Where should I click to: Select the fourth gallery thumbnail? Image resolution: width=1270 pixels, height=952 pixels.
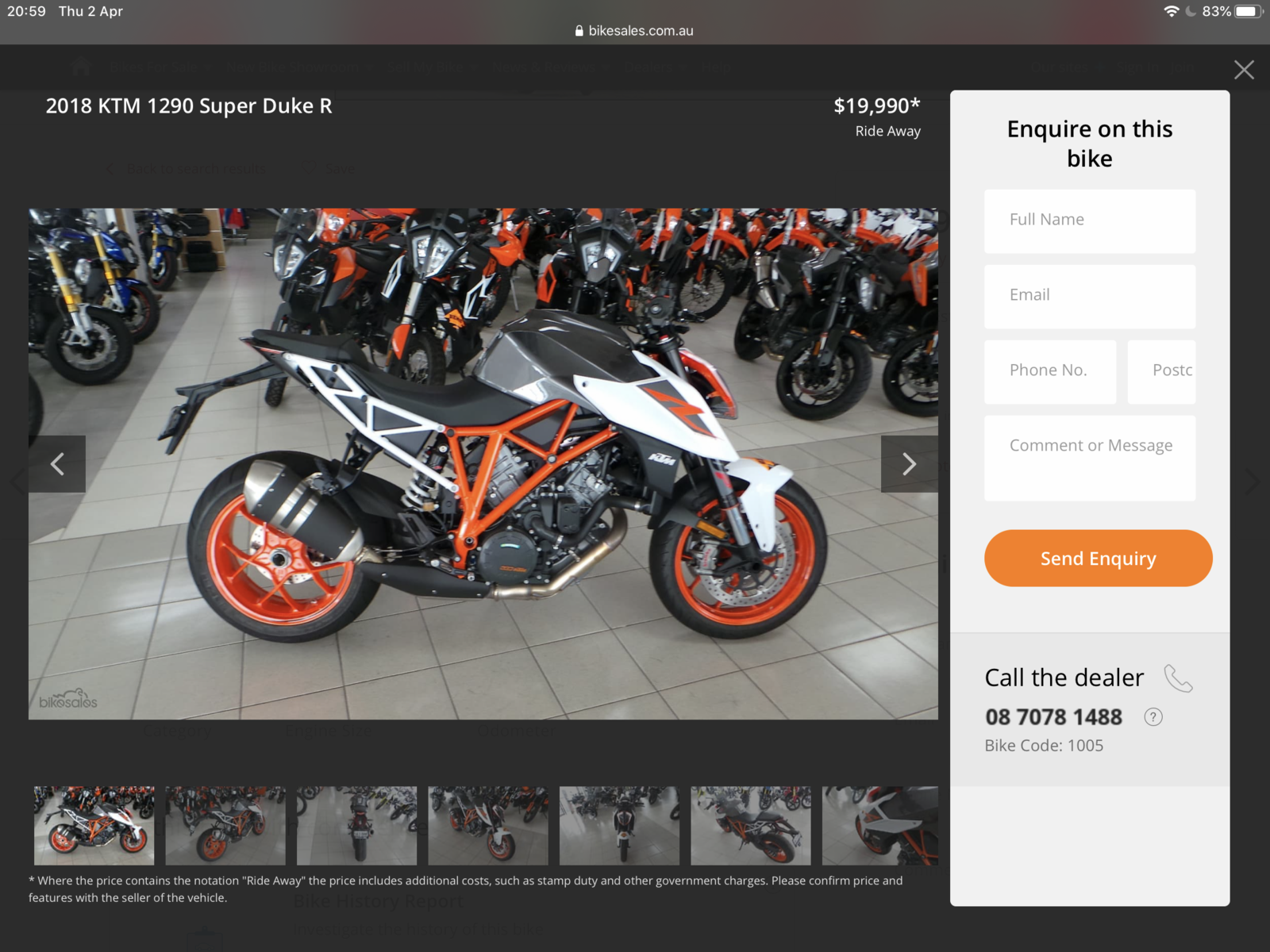point(488,825)
